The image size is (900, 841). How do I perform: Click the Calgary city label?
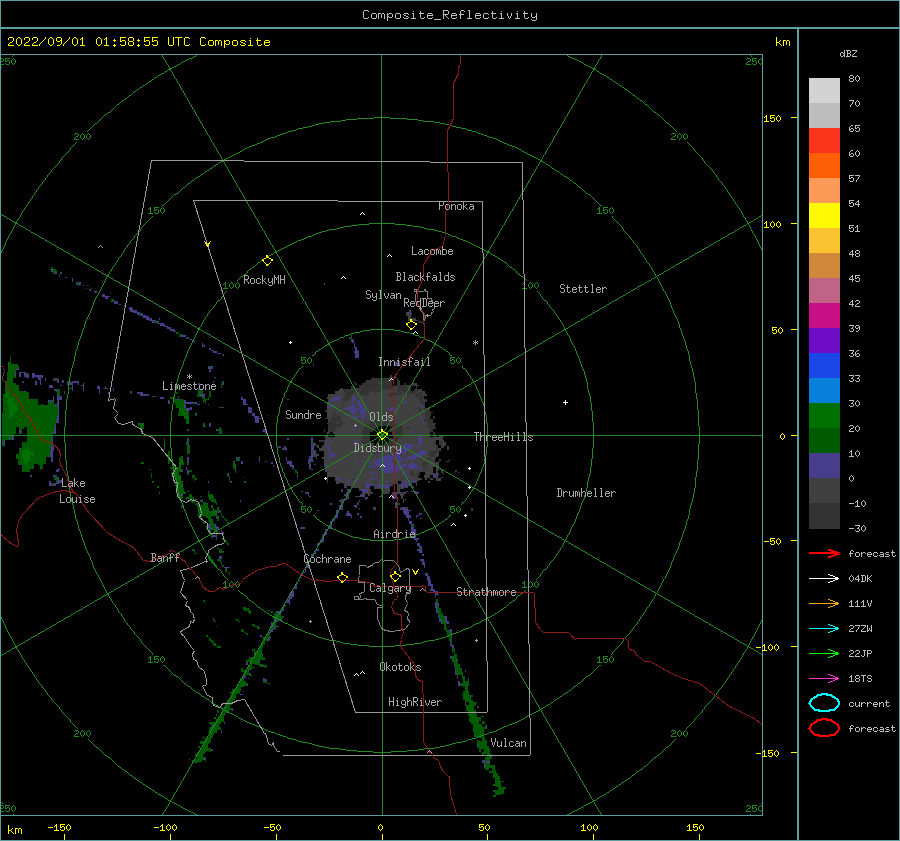pos(390,588)
